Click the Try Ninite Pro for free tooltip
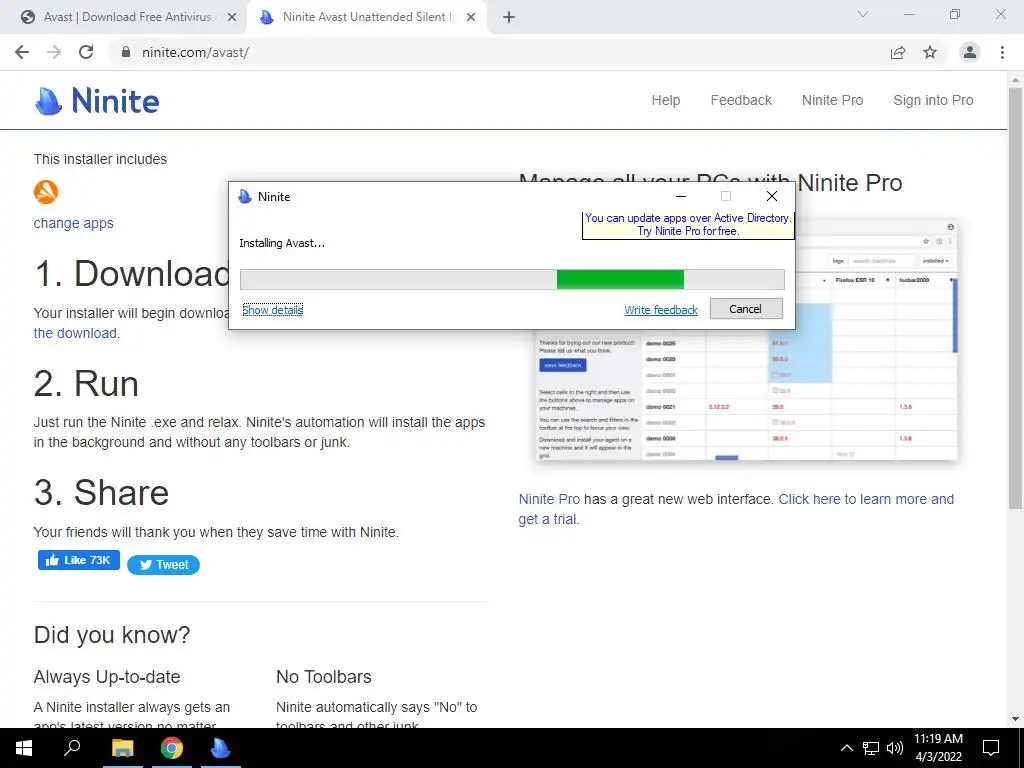The image size is (1024, 768). click(x=688, y=225)
